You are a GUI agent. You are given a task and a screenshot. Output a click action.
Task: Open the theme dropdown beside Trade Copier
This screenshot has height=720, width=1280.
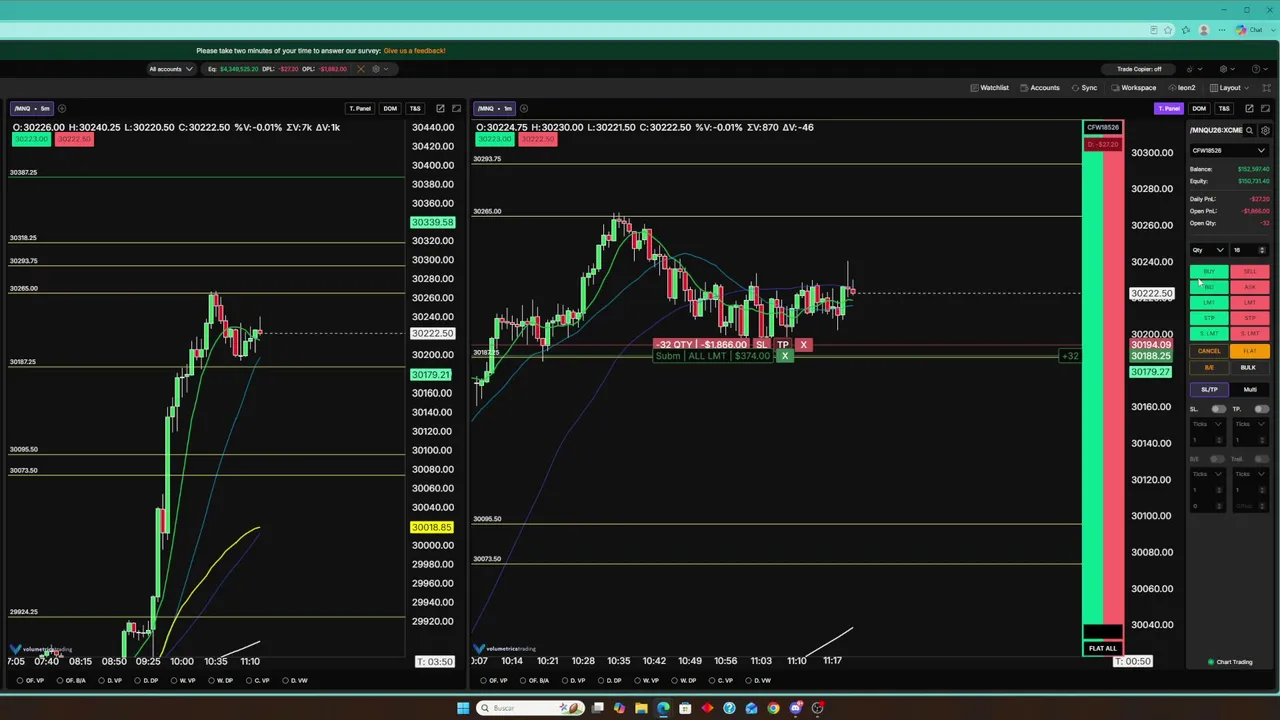pyautogui.click(x=1194, y=69)
